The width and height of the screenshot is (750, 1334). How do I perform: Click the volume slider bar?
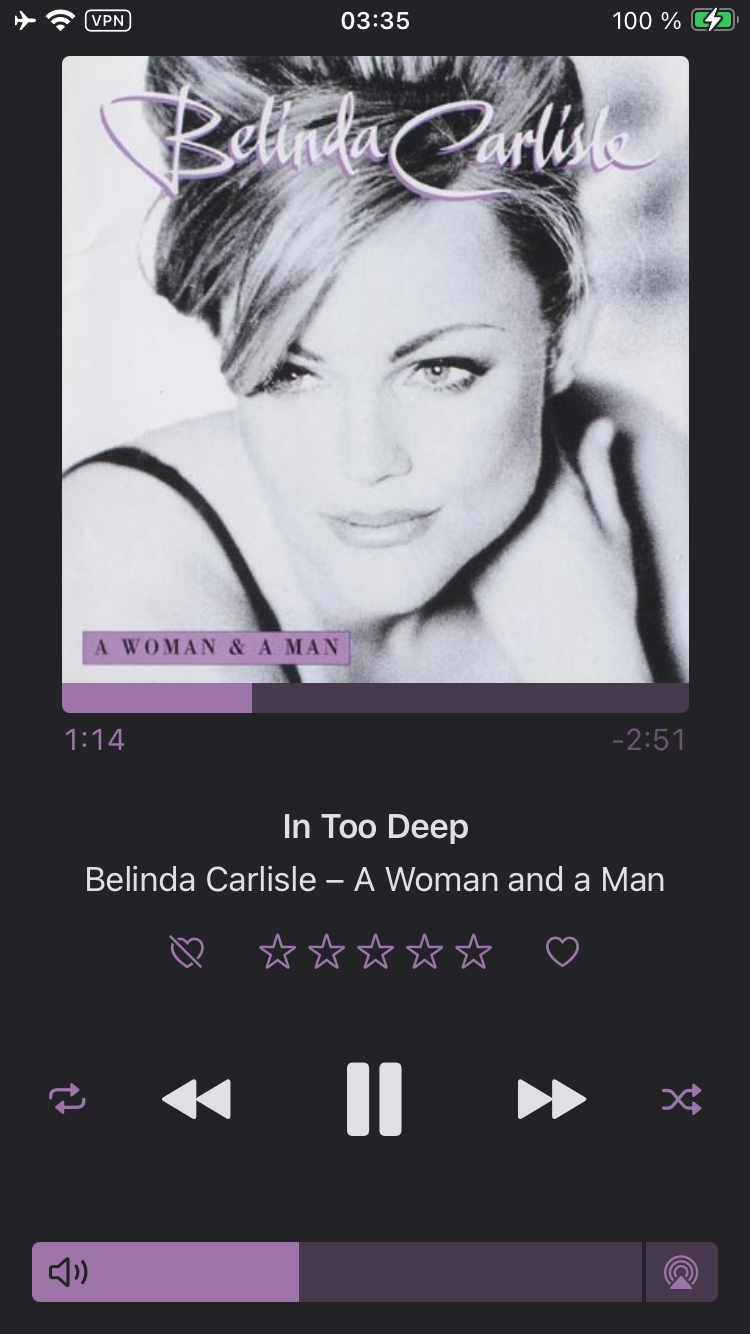pos(337,1272)
